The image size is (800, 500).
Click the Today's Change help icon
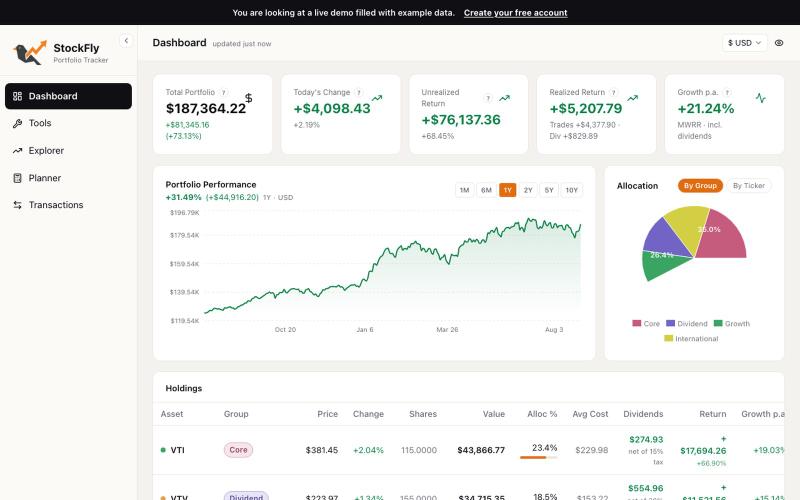point(359,92)
